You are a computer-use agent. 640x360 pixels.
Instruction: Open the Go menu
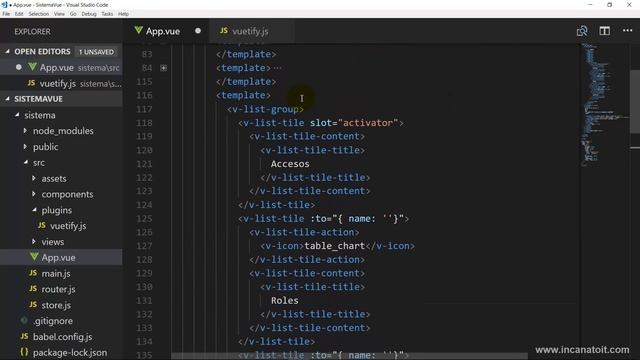pyautogui.click(x=73, y=14)
